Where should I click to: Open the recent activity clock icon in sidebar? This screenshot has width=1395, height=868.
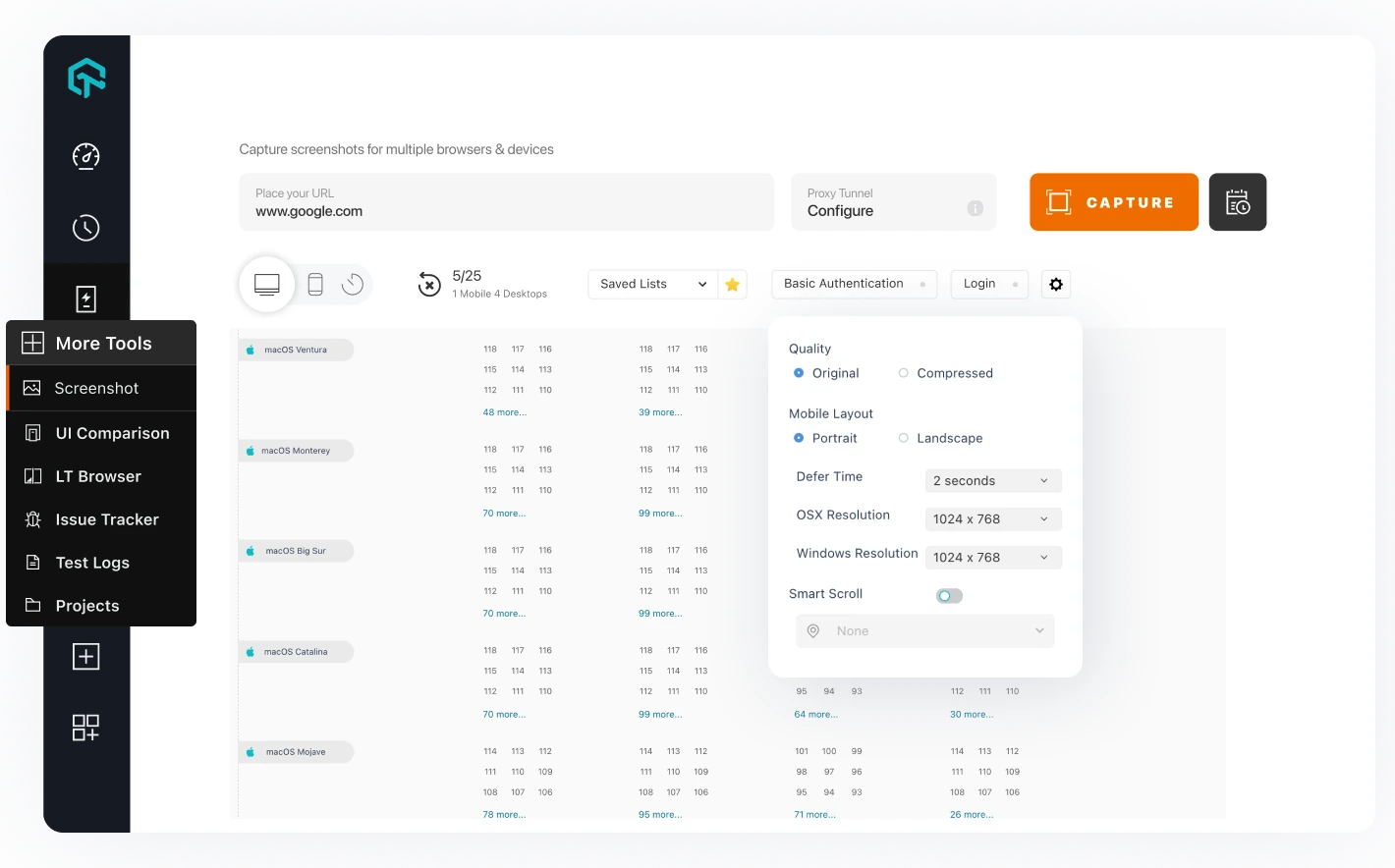(86, 228)
